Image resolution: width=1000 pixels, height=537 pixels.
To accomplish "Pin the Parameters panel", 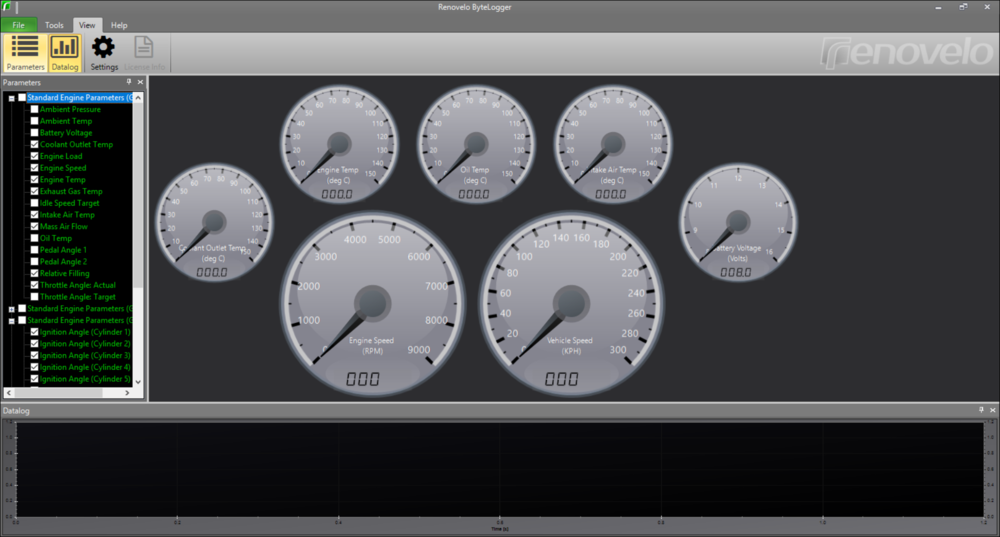I will (x=129, y=82).
